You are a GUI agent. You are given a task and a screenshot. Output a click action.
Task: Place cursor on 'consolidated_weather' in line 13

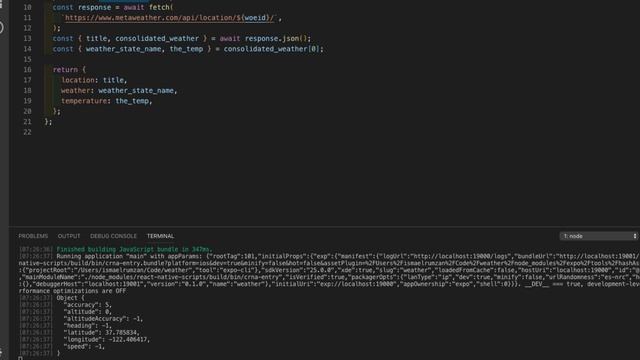(x=157, y=38)
